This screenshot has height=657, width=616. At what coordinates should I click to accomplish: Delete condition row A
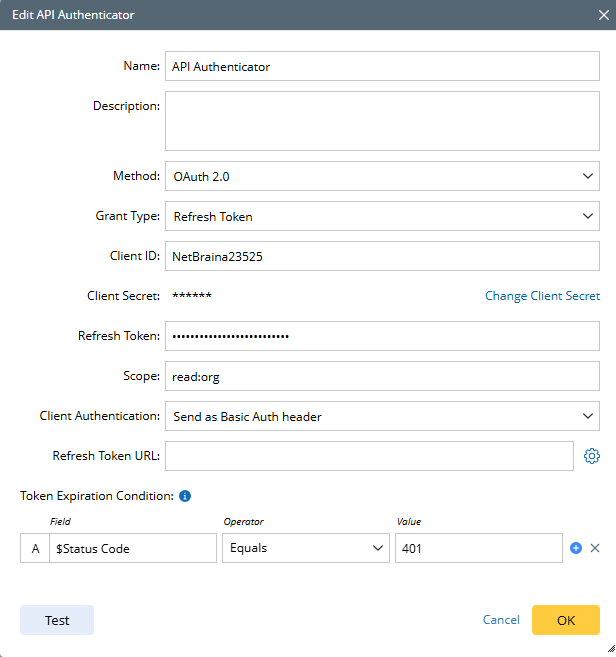coord(595,548)
